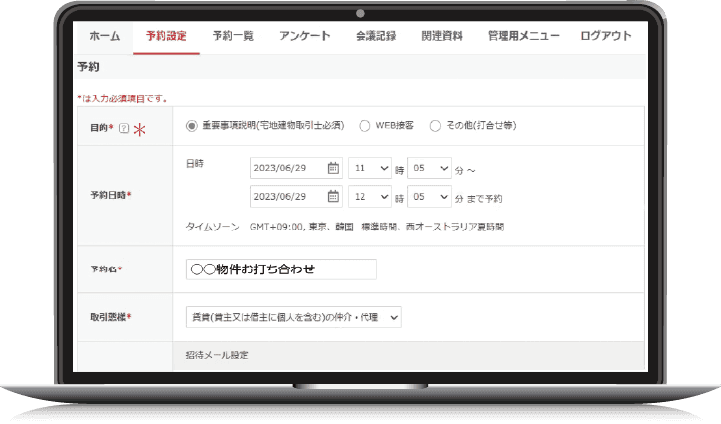Open the end minute dropdown

429,197
